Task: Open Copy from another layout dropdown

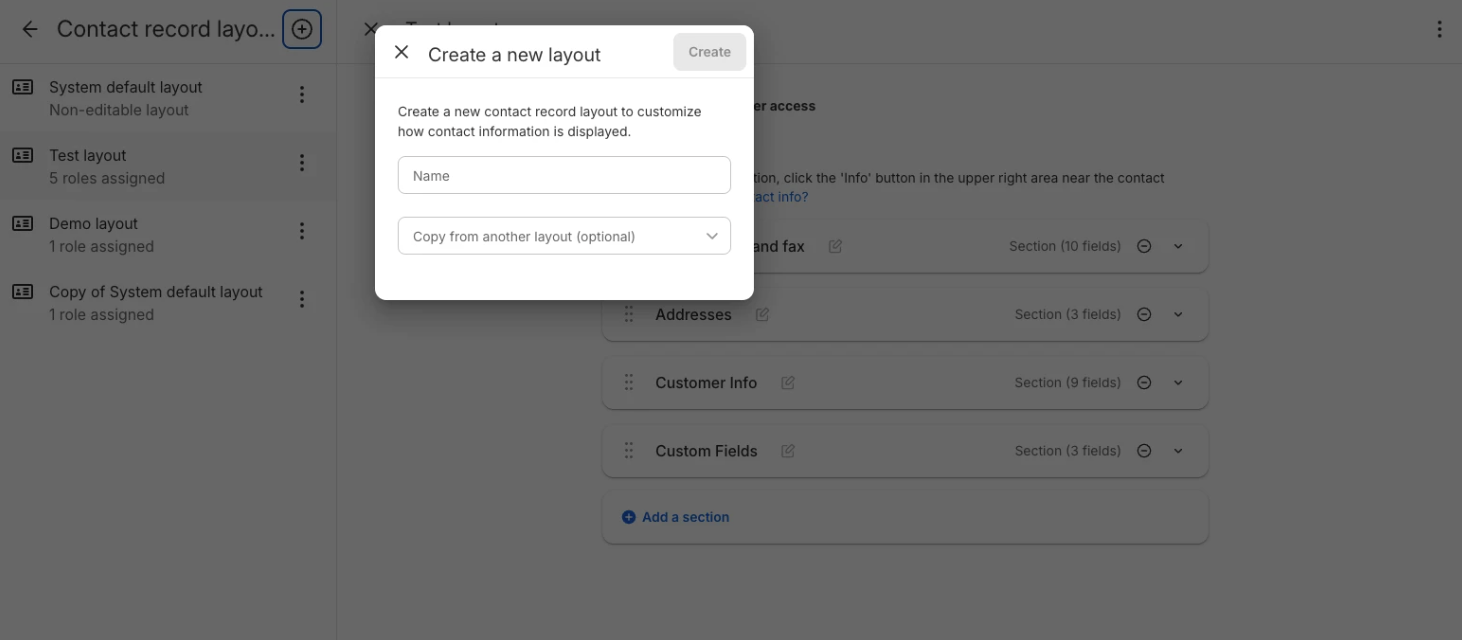Action: pos(564,236)
